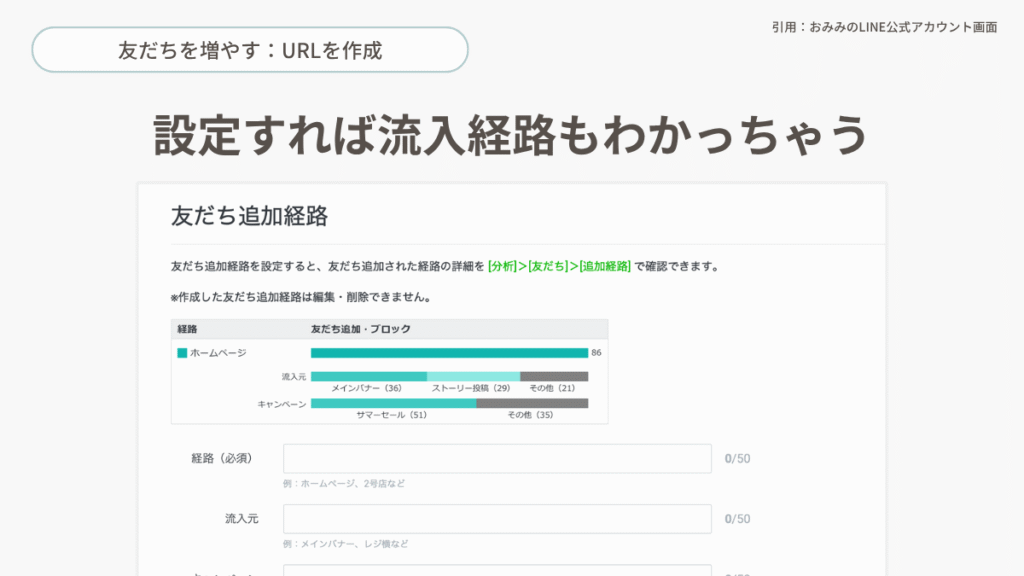Click the 引用：おみみのLINE公式アカウント画面 citation text
Viewport: 1024px width, 576px height.
(884, 27)
